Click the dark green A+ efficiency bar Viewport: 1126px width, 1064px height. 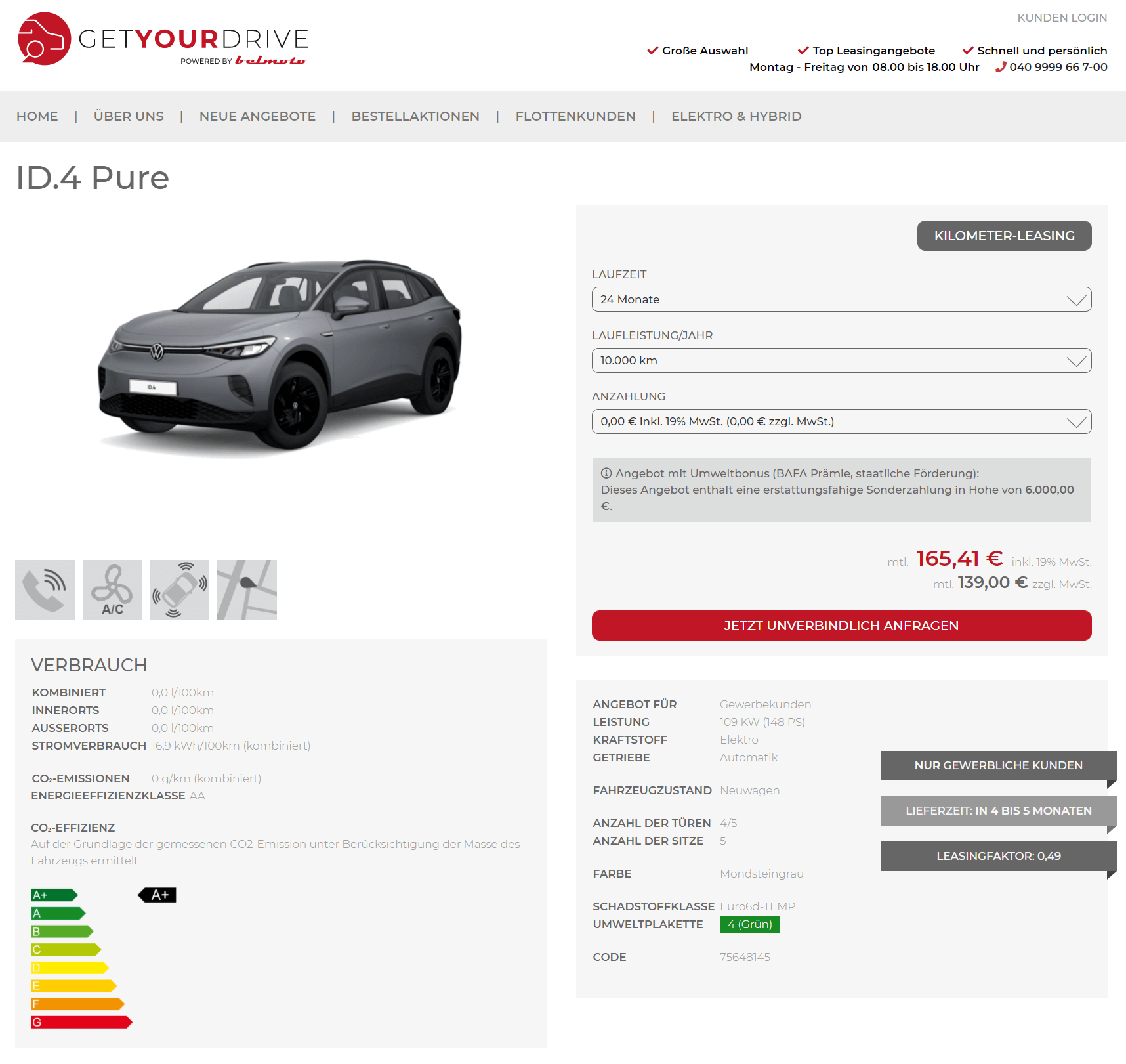point(54,895)
